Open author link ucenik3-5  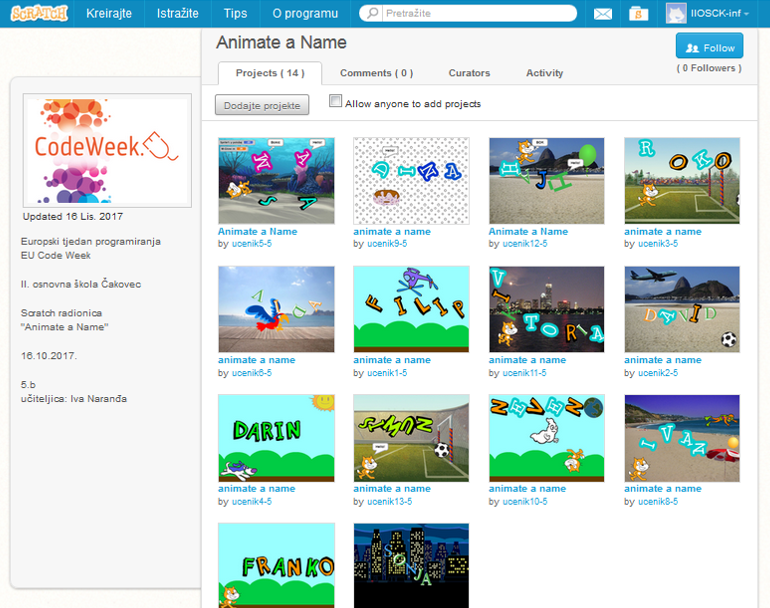click(658, 244)
